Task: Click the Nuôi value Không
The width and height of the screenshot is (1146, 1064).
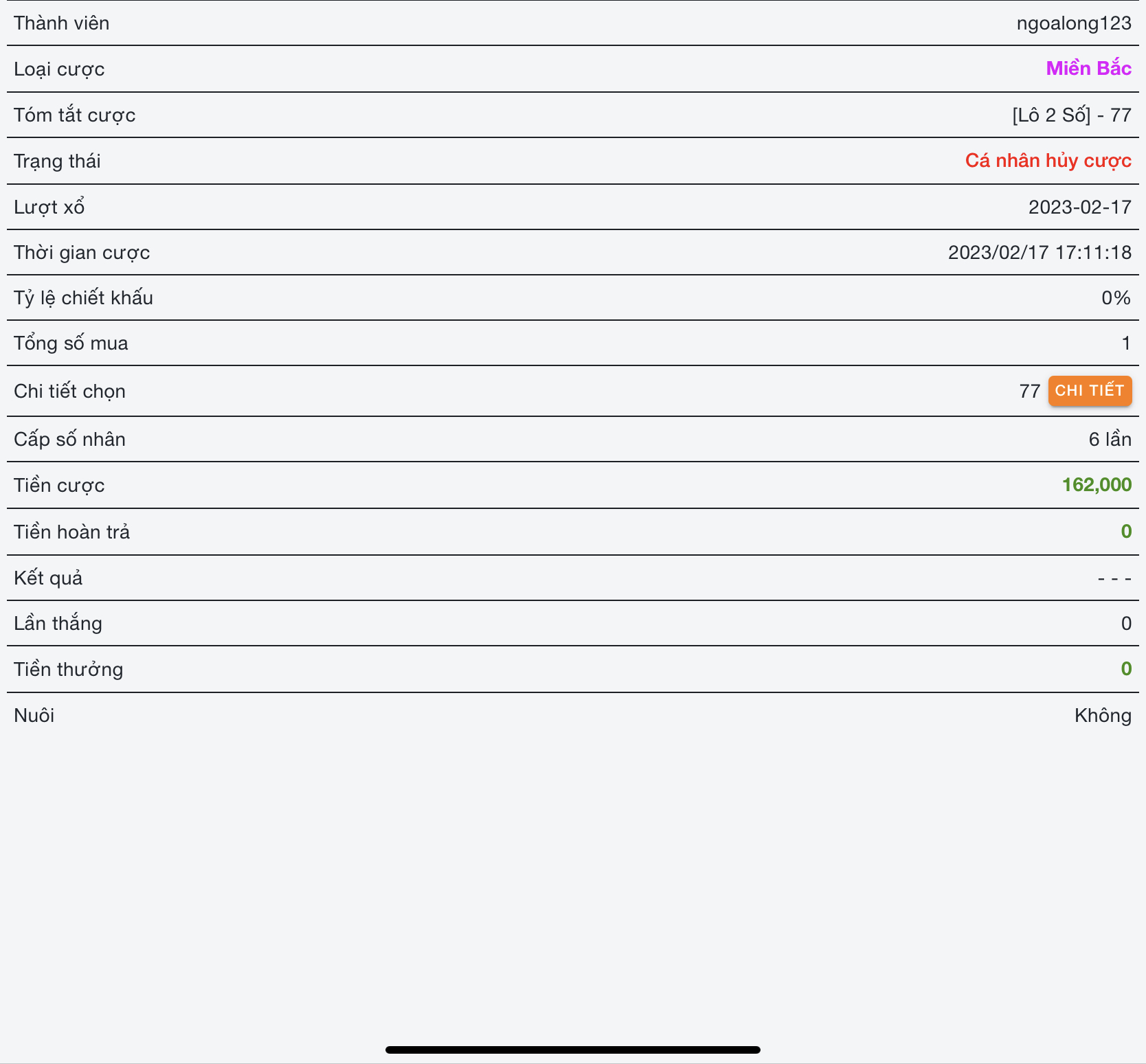Action: pos(1102,715)
